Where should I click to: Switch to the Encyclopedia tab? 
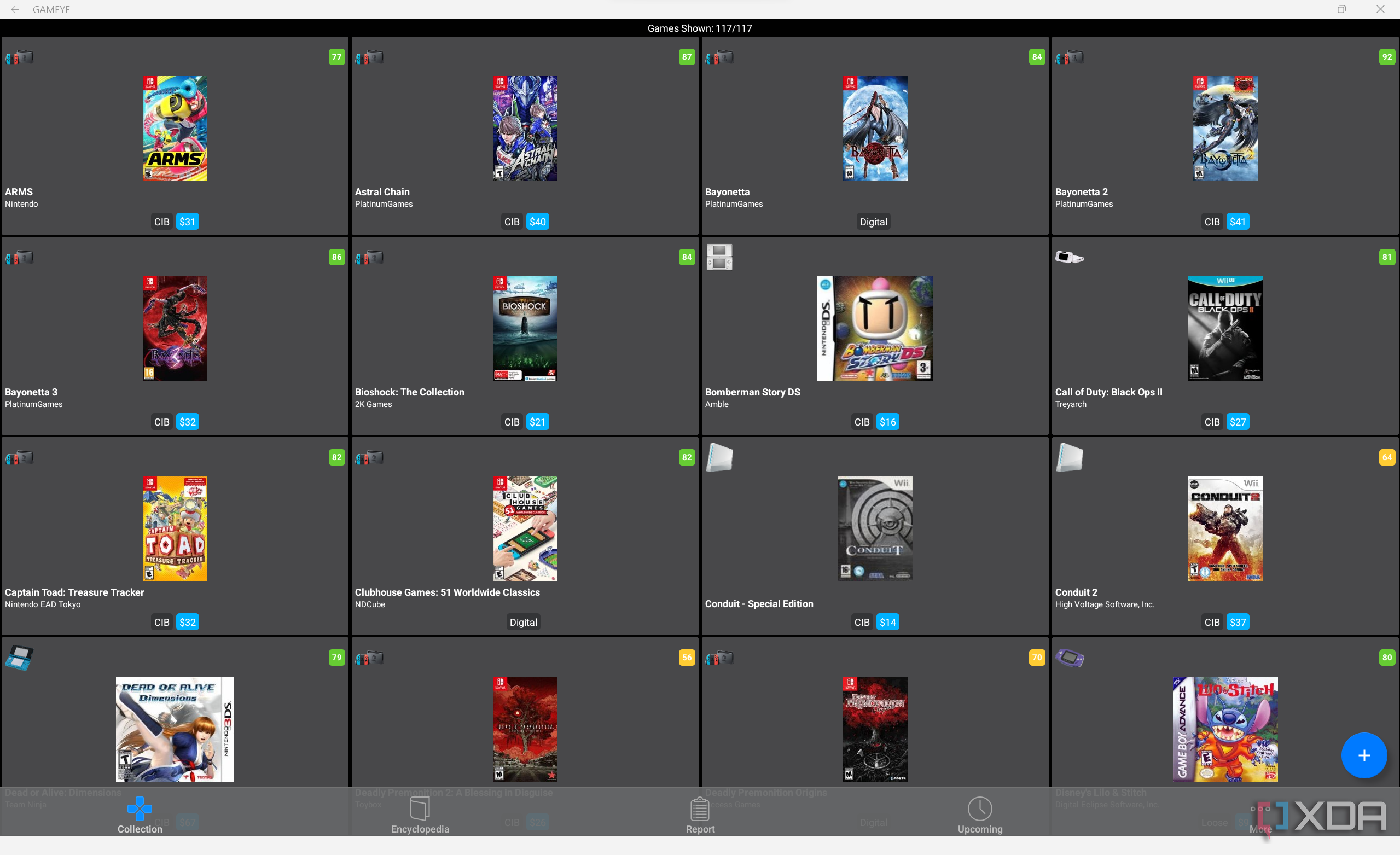pos(420,815)
